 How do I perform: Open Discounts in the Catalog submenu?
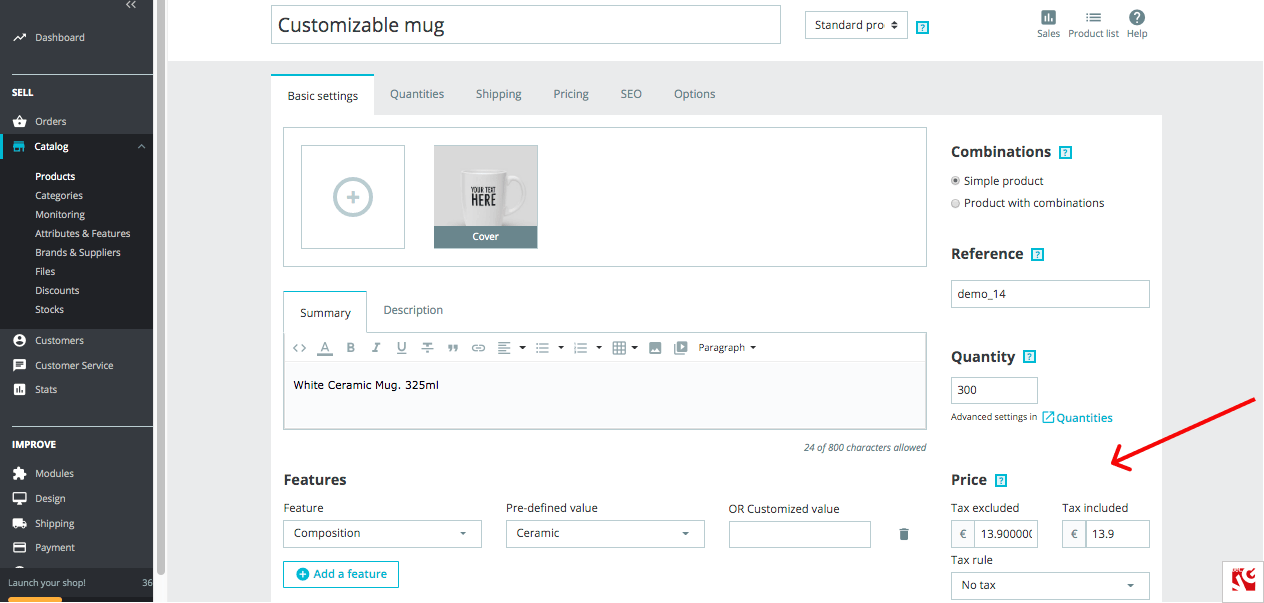(57, 291)
